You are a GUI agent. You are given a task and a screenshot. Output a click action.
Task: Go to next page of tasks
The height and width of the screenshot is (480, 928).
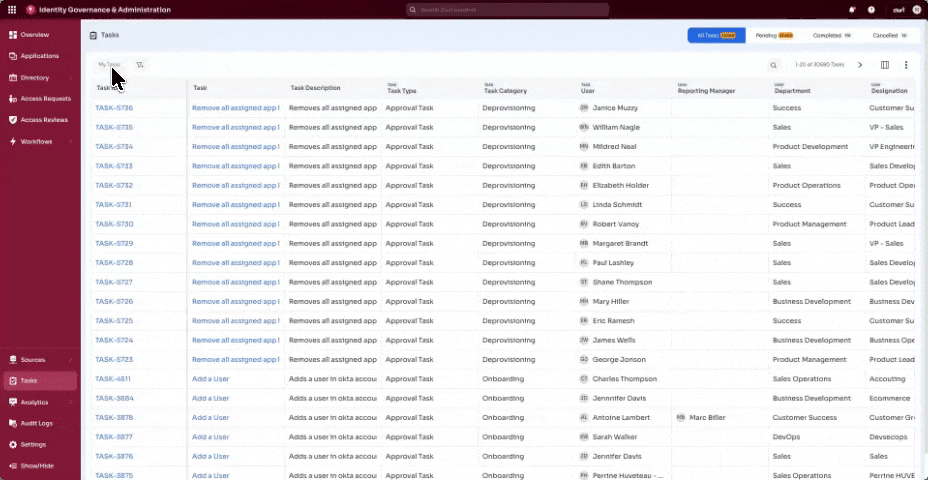[860, 65]
